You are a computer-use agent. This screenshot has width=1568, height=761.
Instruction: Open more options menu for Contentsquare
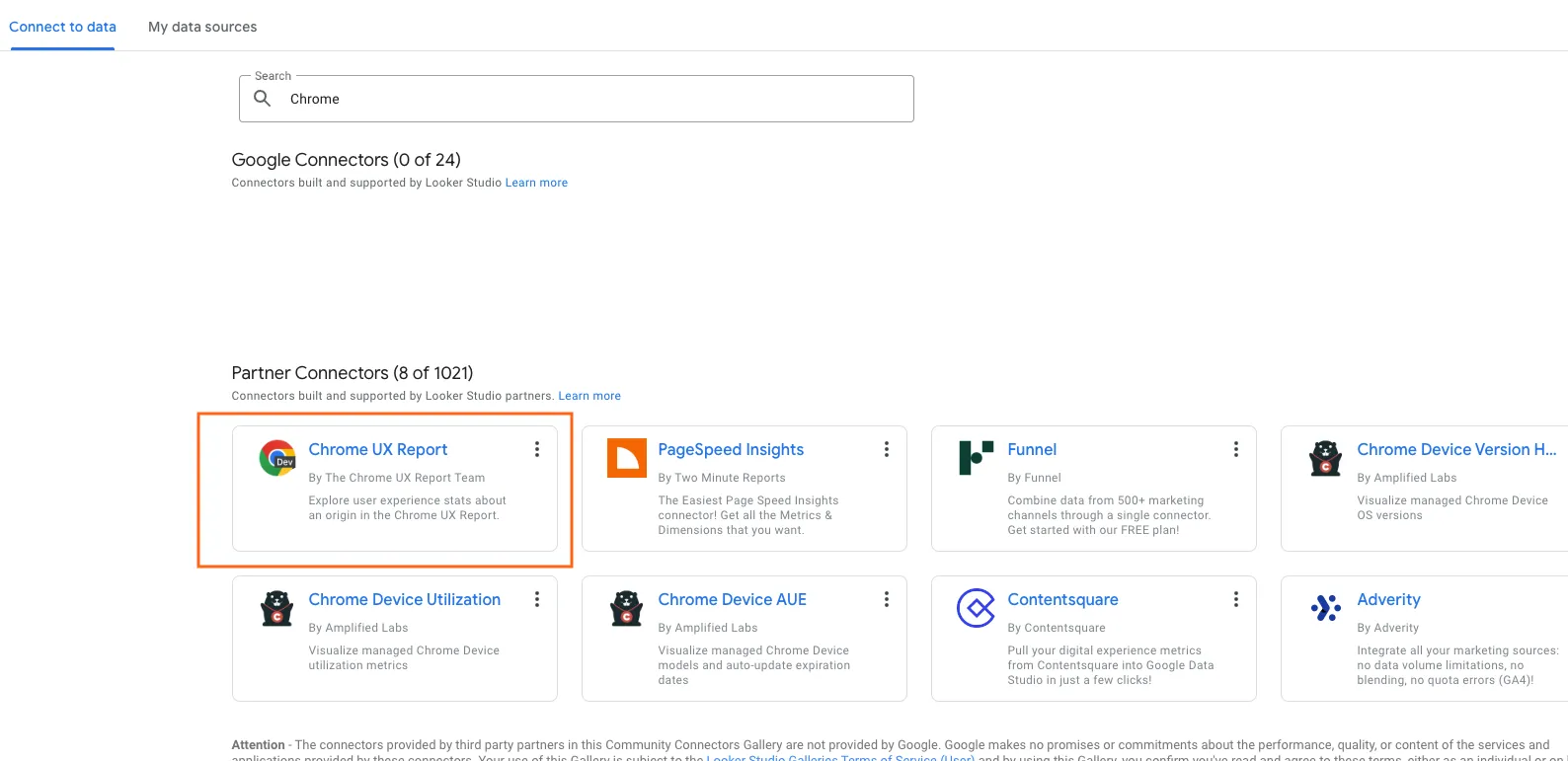point(1236,599)
